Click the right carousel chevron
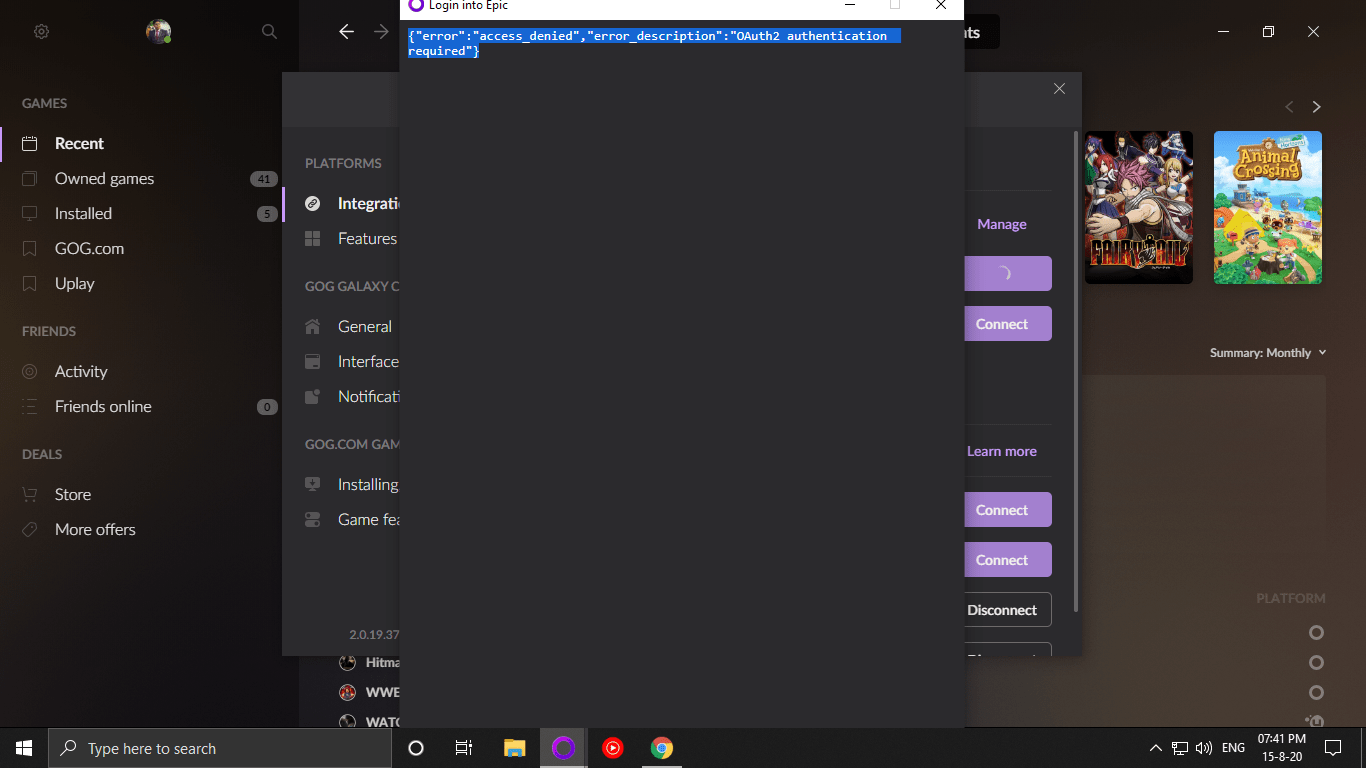The image size is (1366, 768). pos(1316,106)
